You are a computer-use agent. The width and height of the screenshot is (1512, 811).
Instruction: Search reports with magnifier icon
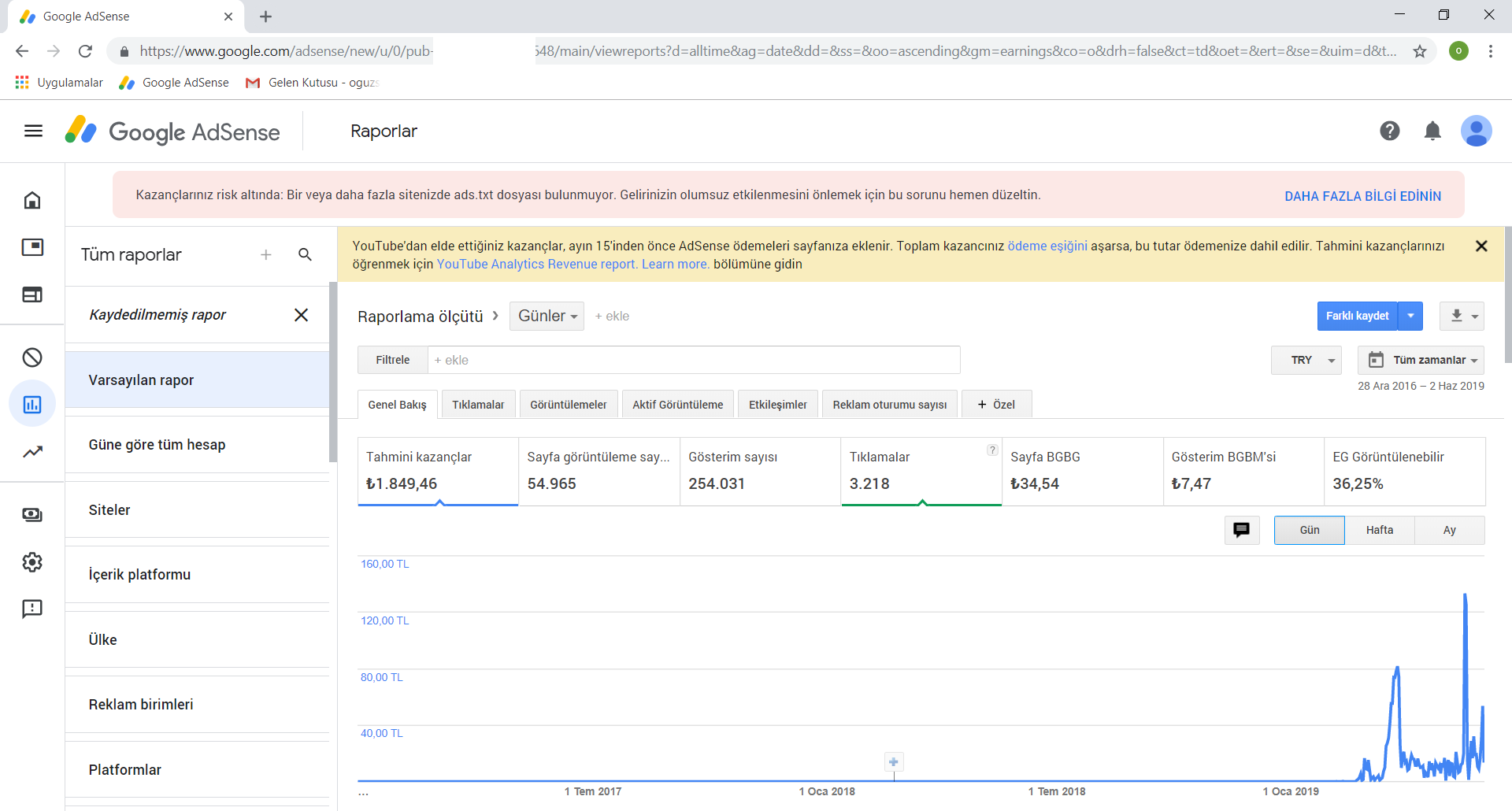pyautogui.click(x=306, y=254)
